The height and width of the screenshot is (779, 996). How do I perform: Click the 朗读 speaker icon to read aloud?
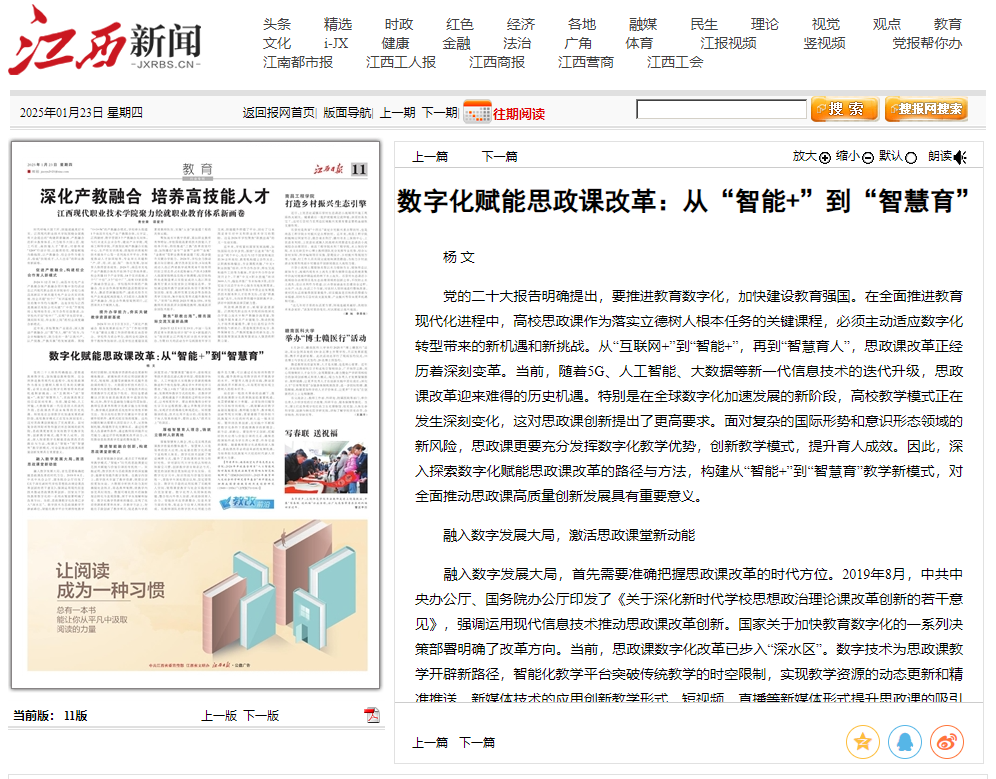coord(960,157)
